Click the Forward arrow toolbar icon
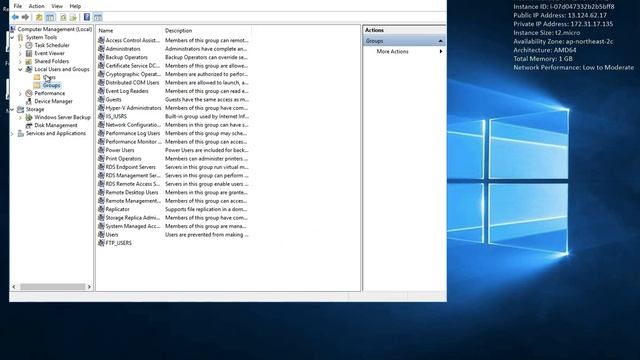Screen dimensions: 640x360 tap(25, 17)
